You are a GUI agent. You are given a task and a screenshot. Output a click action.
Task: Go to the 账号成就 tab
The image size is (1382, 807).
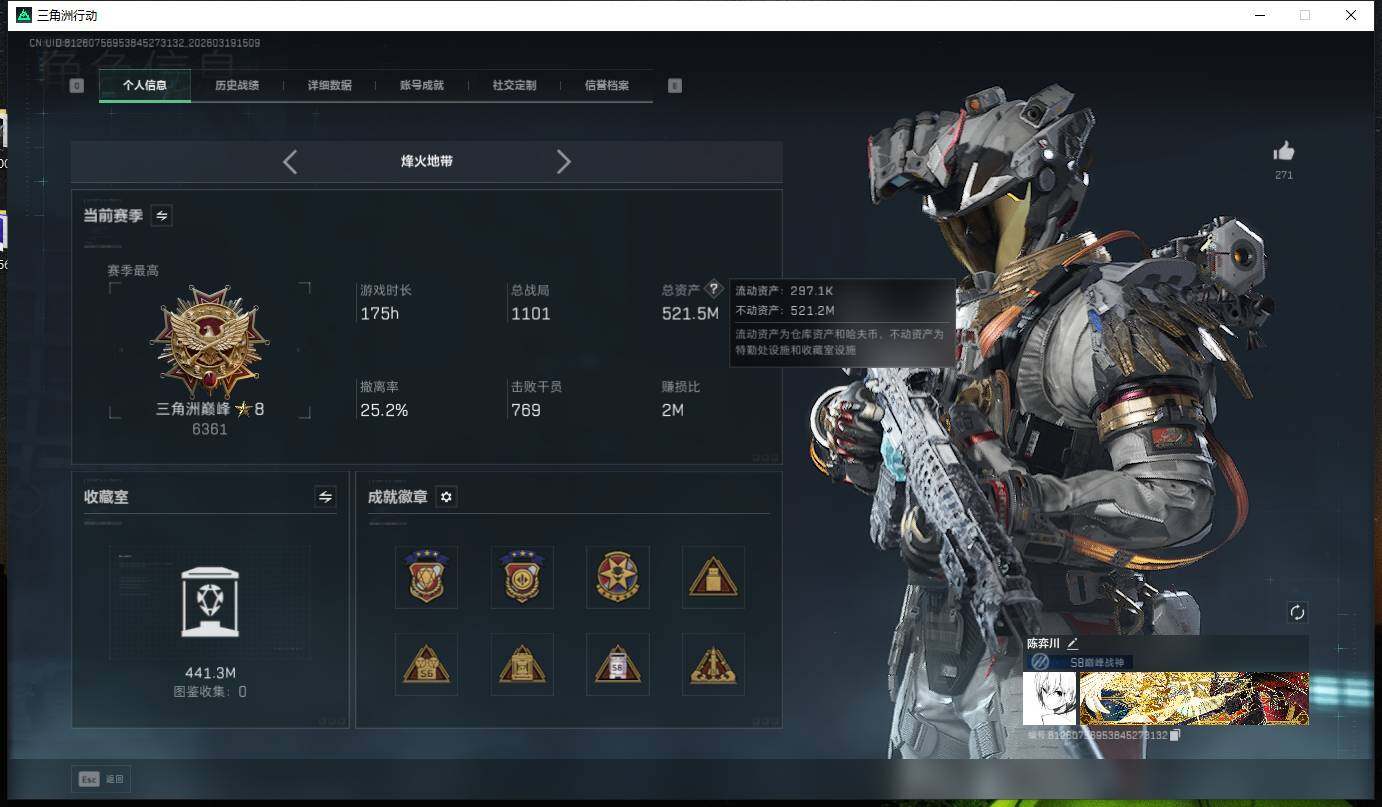(x=422, y=86)
